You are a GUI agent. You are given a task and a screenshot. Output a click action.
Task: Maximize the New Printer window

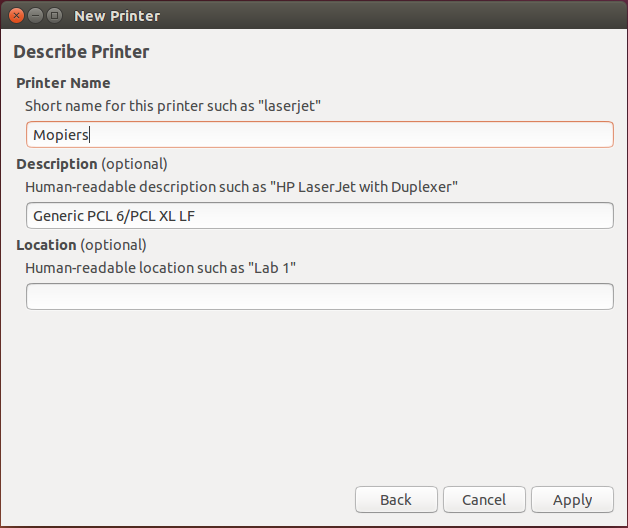[54, 16]
